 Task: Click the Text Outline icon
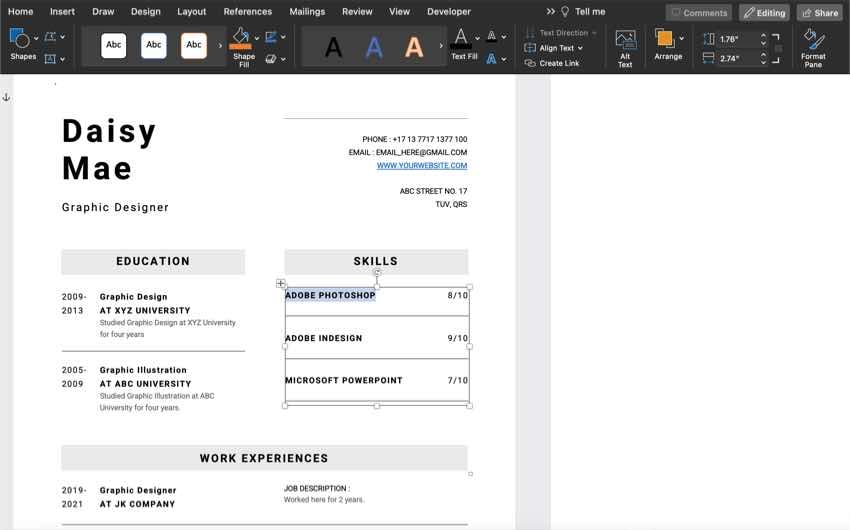[492, 37]
